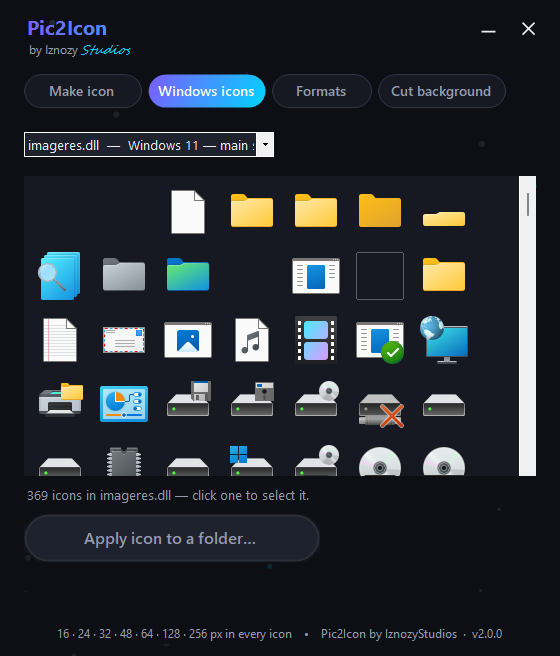
Task: Select the lined text document icon
Action: [x=60, y=340]
